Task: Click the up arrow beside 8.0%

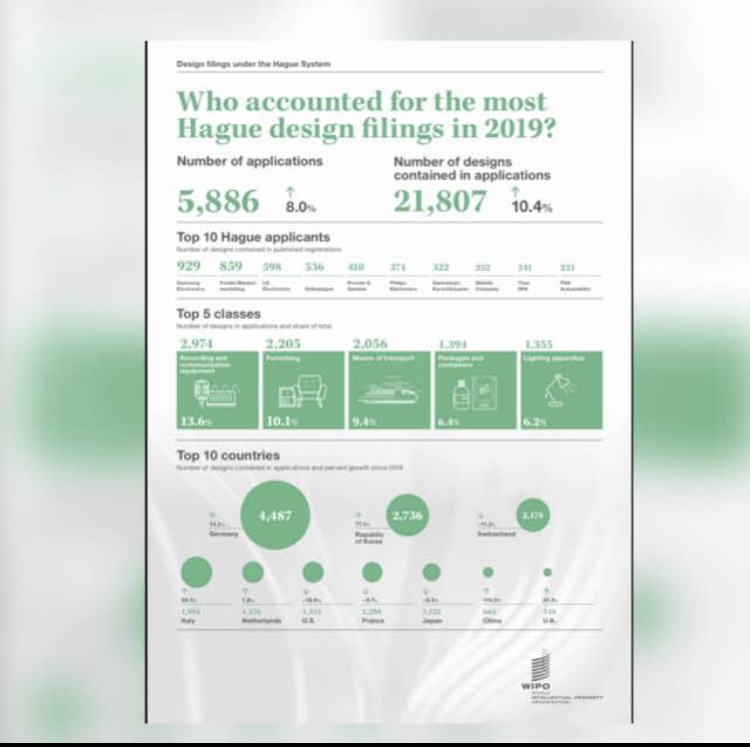Action: 291,191
